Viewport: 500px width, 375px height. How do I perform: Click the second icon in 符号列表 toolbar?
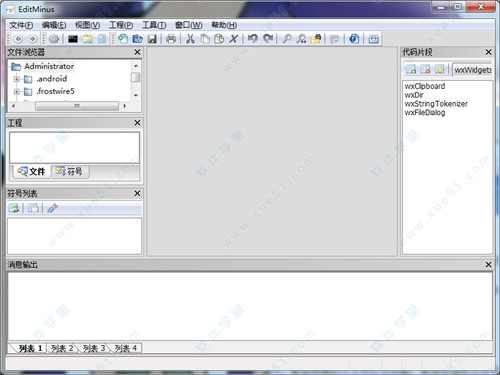[x=33, y=208]
